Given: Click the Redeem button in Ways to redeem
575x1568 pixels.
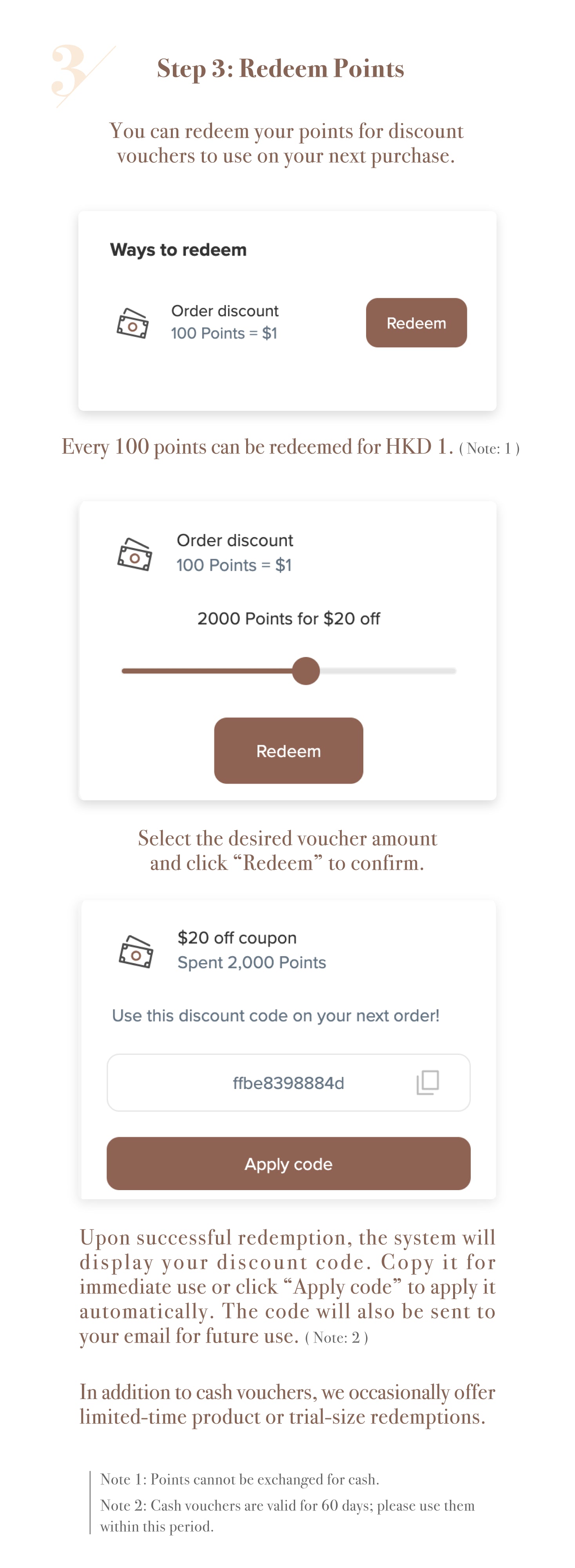Looking at the screenshot, I should point(416,323).
